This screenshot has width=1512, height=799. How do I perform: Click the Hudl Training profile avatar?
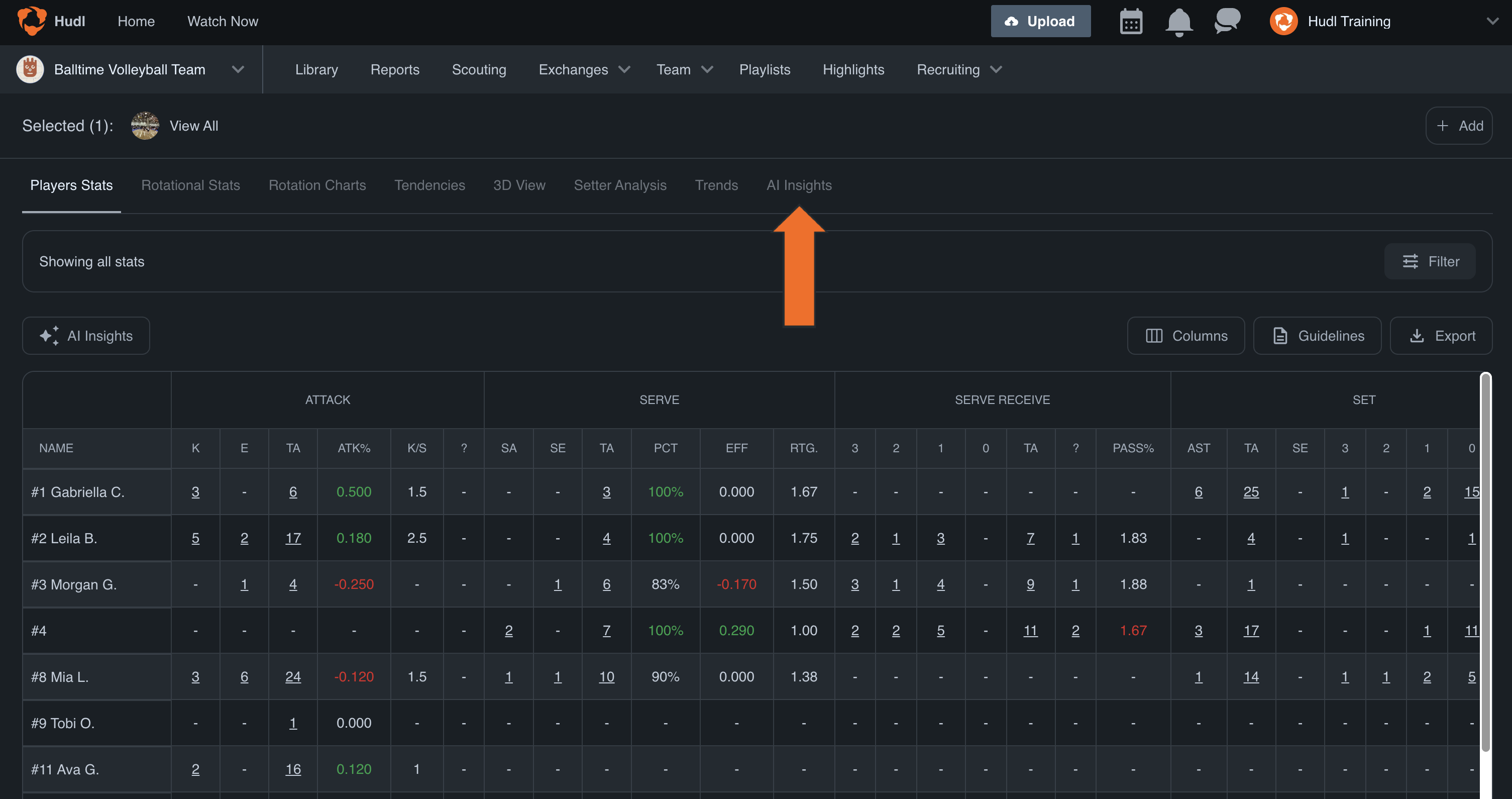coord(1283,21)
